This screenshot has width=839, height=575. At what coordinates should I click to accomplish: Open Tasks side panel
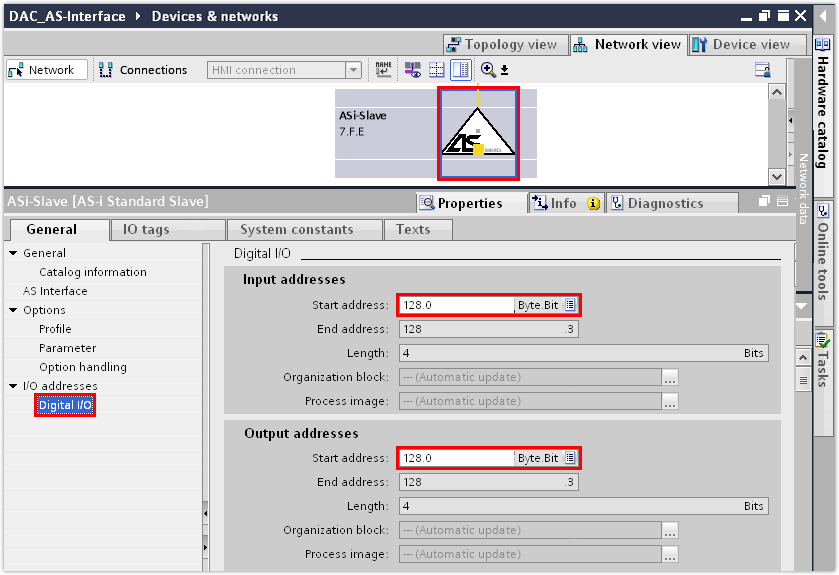click(822, 355)
